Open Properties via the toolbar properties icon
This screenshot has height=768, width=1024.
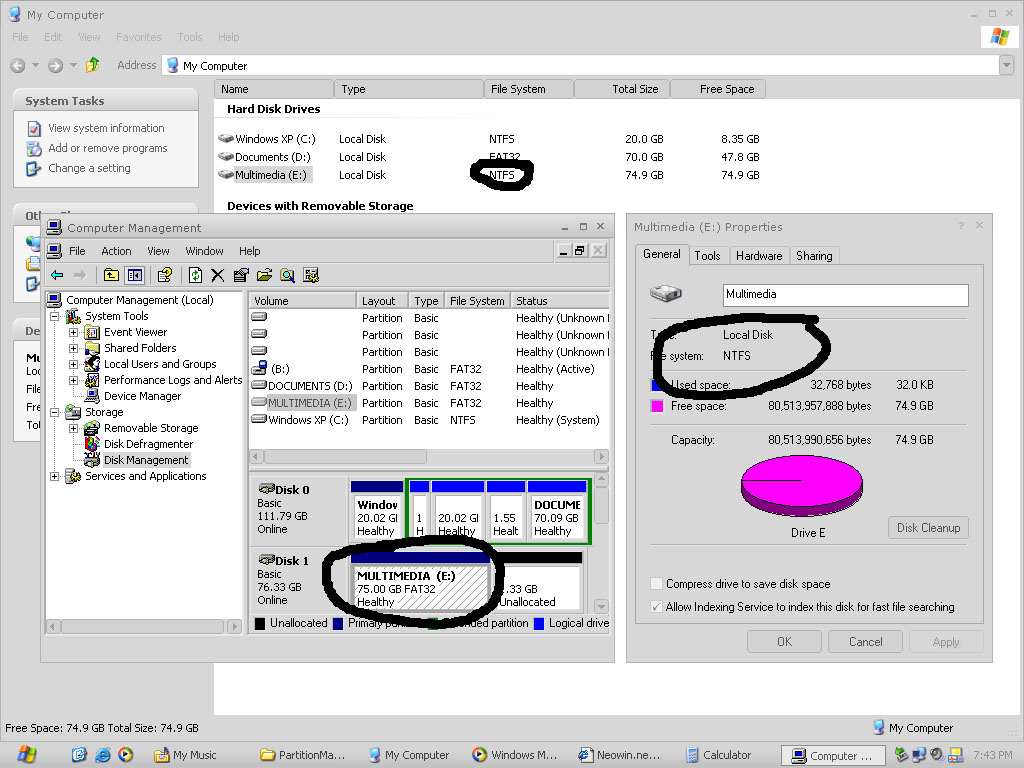point(240,276)
